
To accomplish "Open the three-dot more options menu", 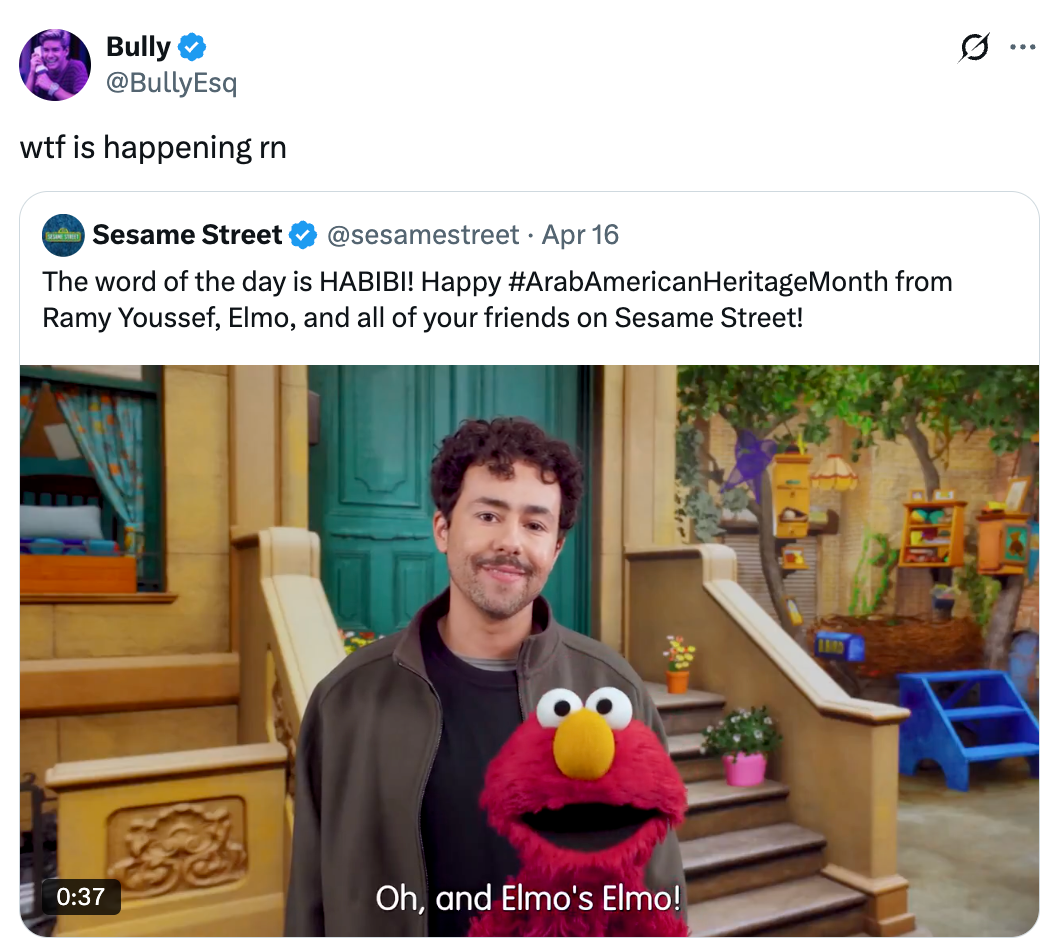I will (1022, 47).
